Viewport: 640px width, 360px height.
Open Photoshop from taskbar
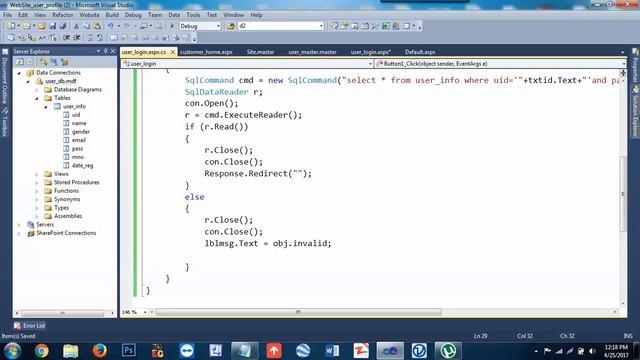(x=129, y=351)
